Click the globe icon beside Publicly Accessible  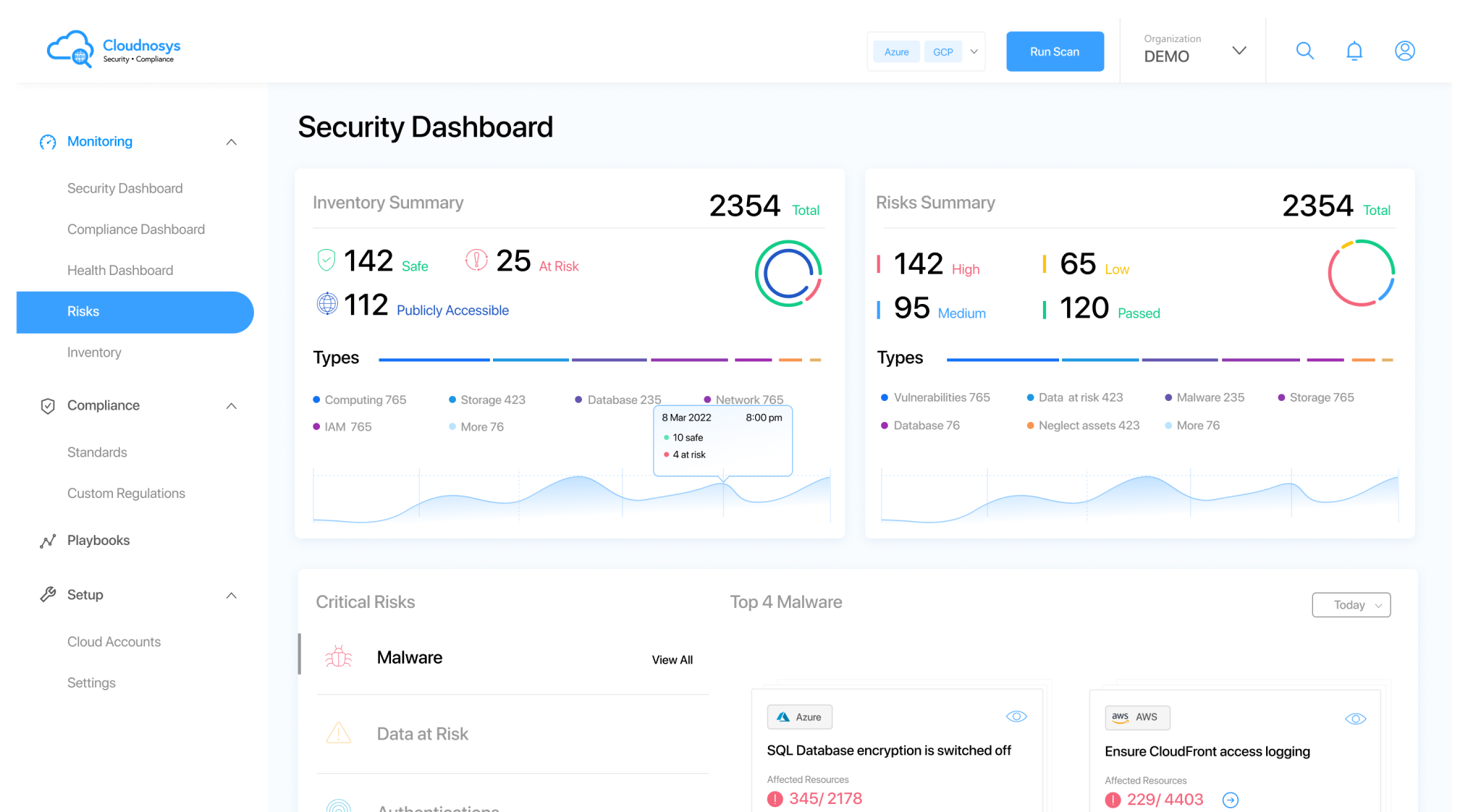tap(327, 304)
